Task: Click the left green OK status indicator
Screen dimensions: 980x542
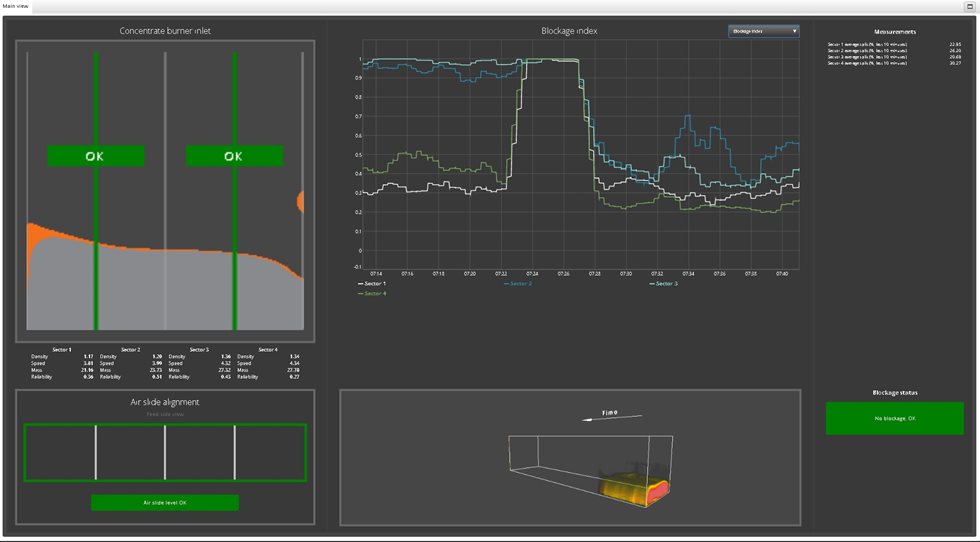Action: click(x=96, y=156)
